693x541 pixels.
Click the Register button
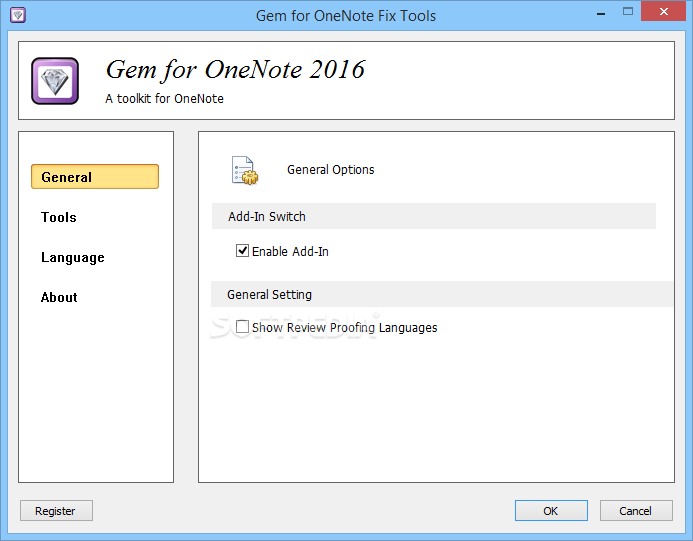click(56, 511)
